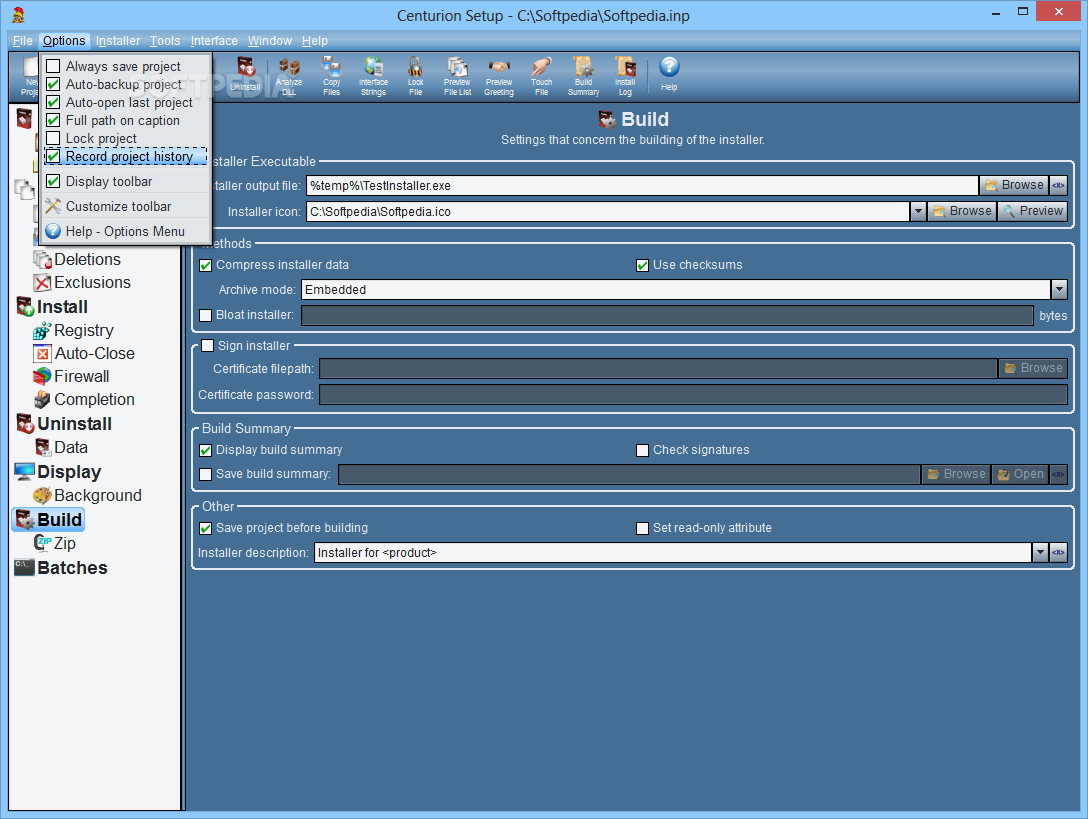Image resolution: width=1088 pixels, height=819 pixels.
Task: Expand the Installer description dropdown arrow
Action: click(1039, 552)
